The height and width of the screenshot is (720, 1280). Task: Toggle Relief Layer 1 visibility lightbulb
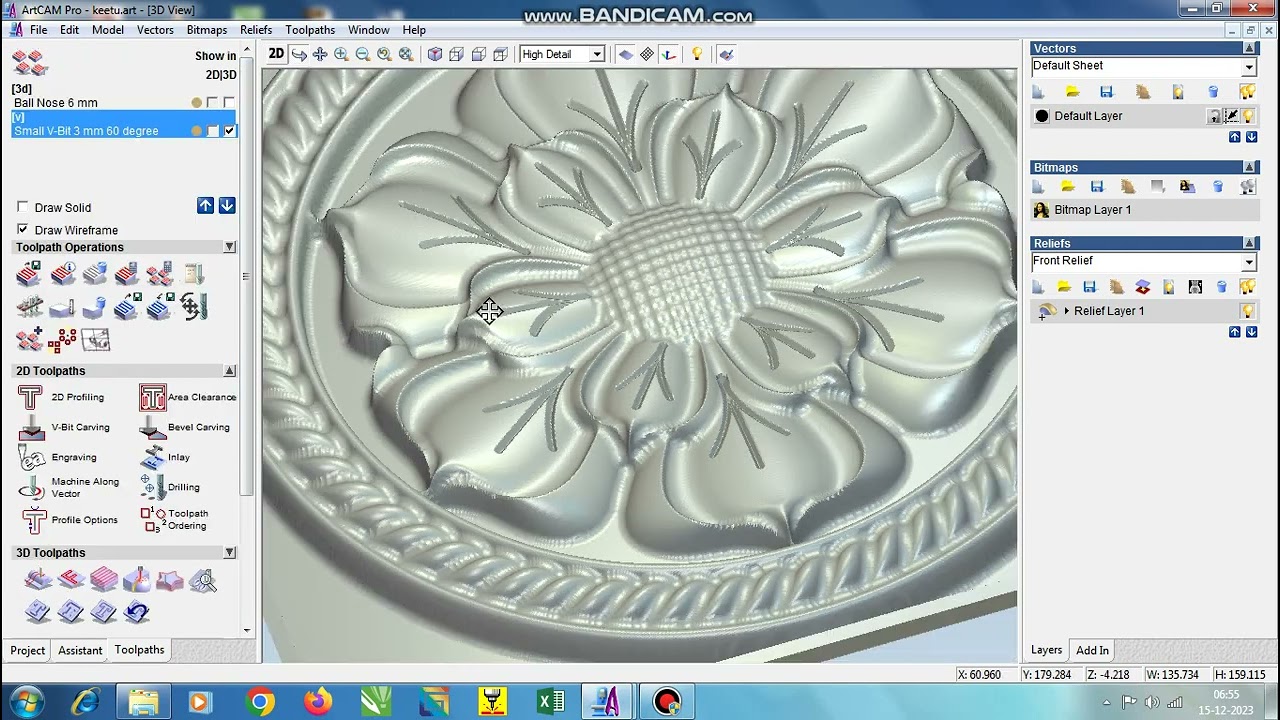point(1247,311)
